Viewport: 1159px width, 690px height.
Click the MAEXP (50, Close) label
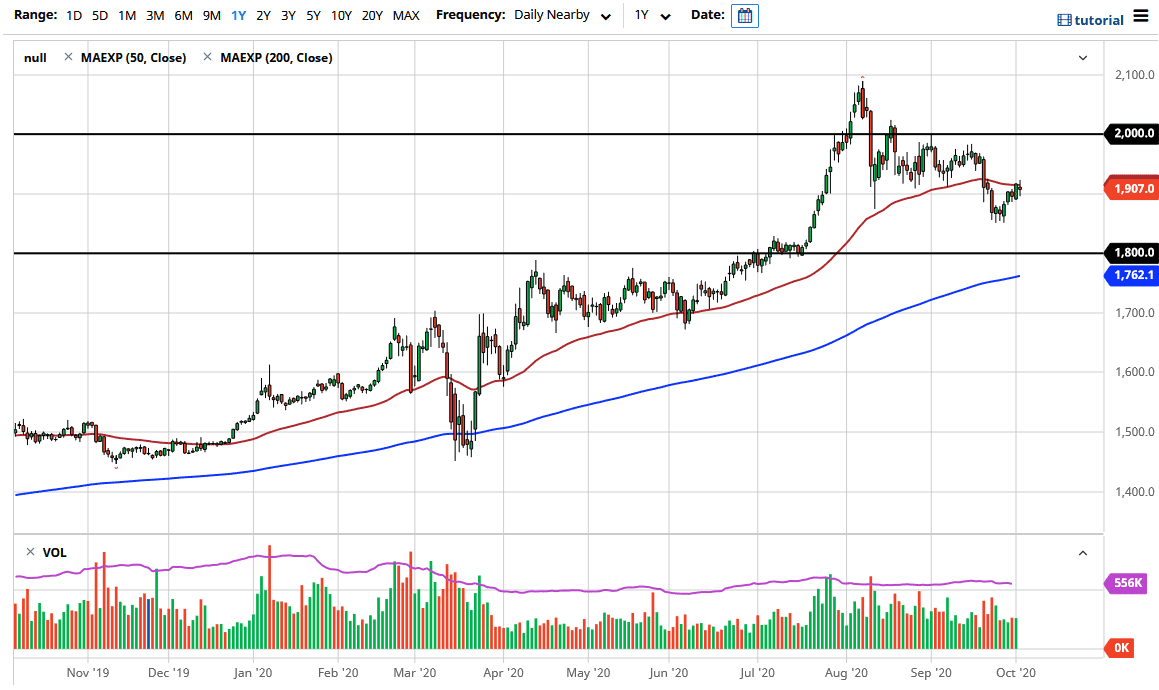(x=133, y=58)
